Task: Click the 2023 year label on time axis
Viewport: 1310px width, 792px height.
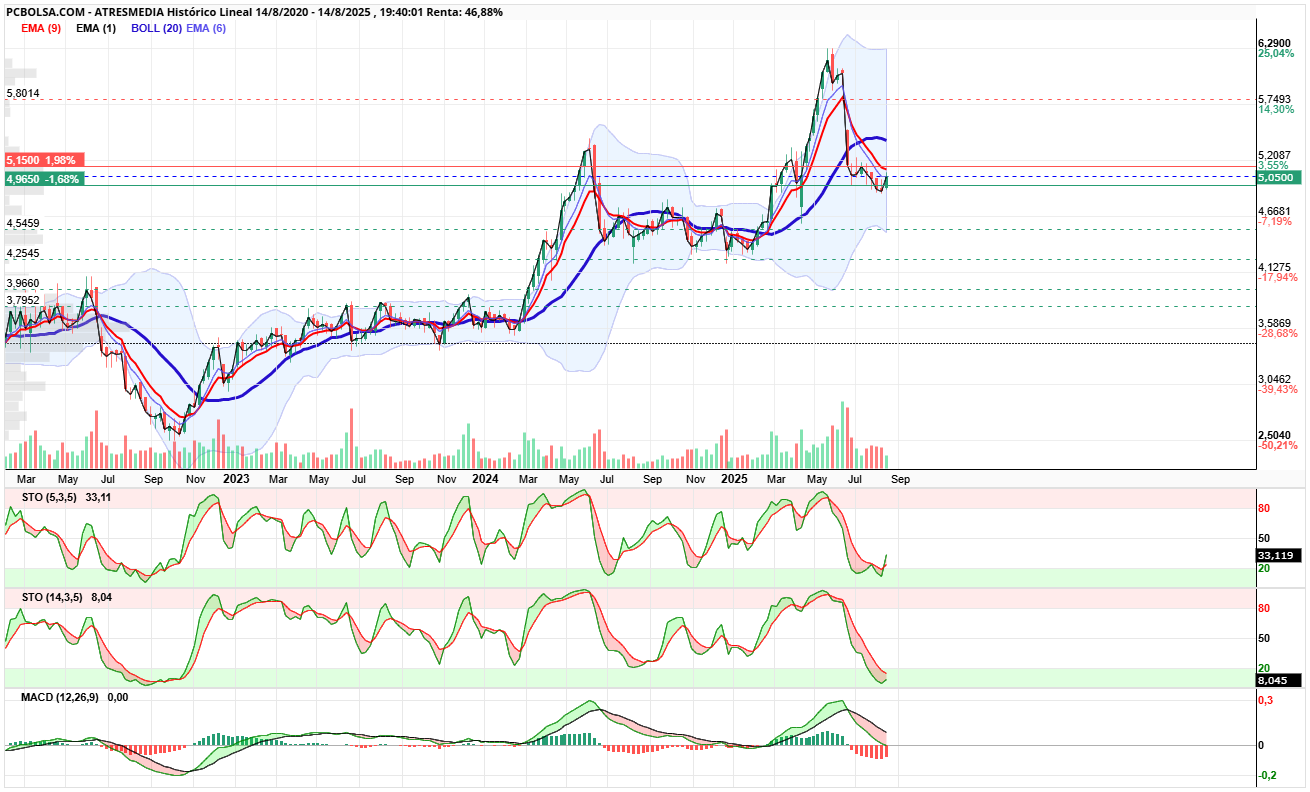Action: 236,478
